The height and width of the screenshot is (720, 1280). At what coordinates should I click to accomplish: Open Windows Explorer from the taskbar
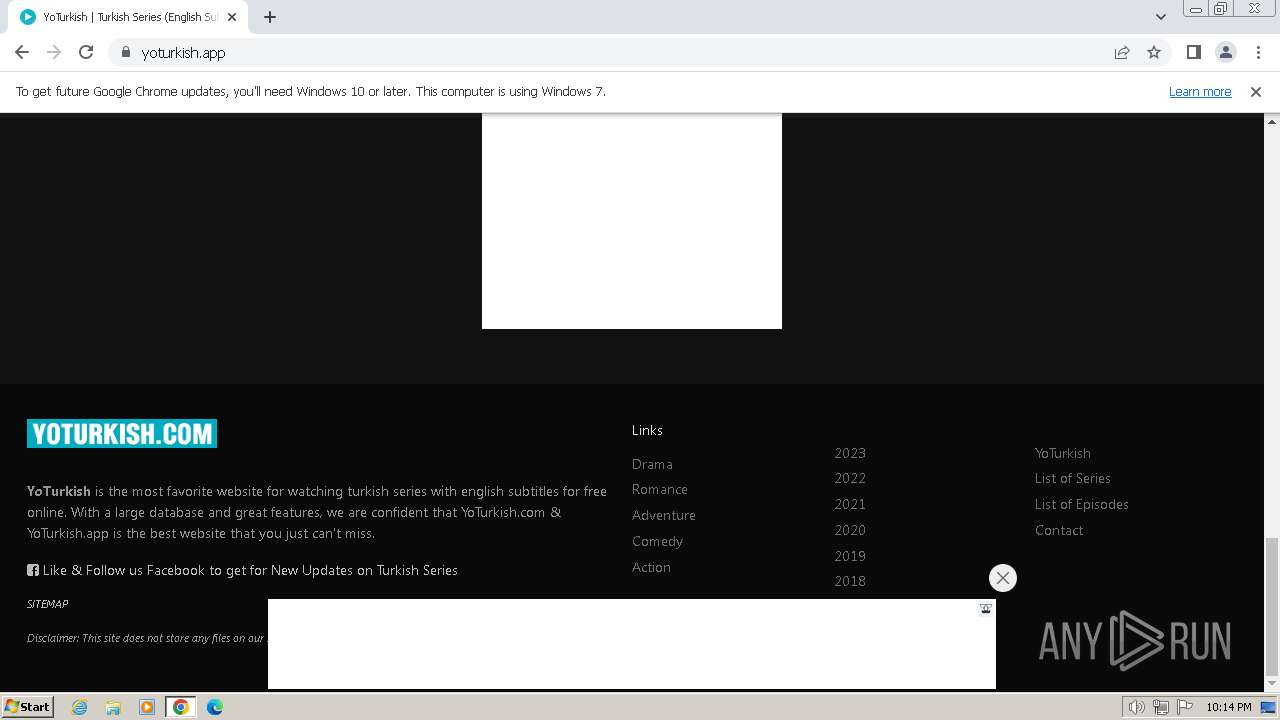[113, 707]
